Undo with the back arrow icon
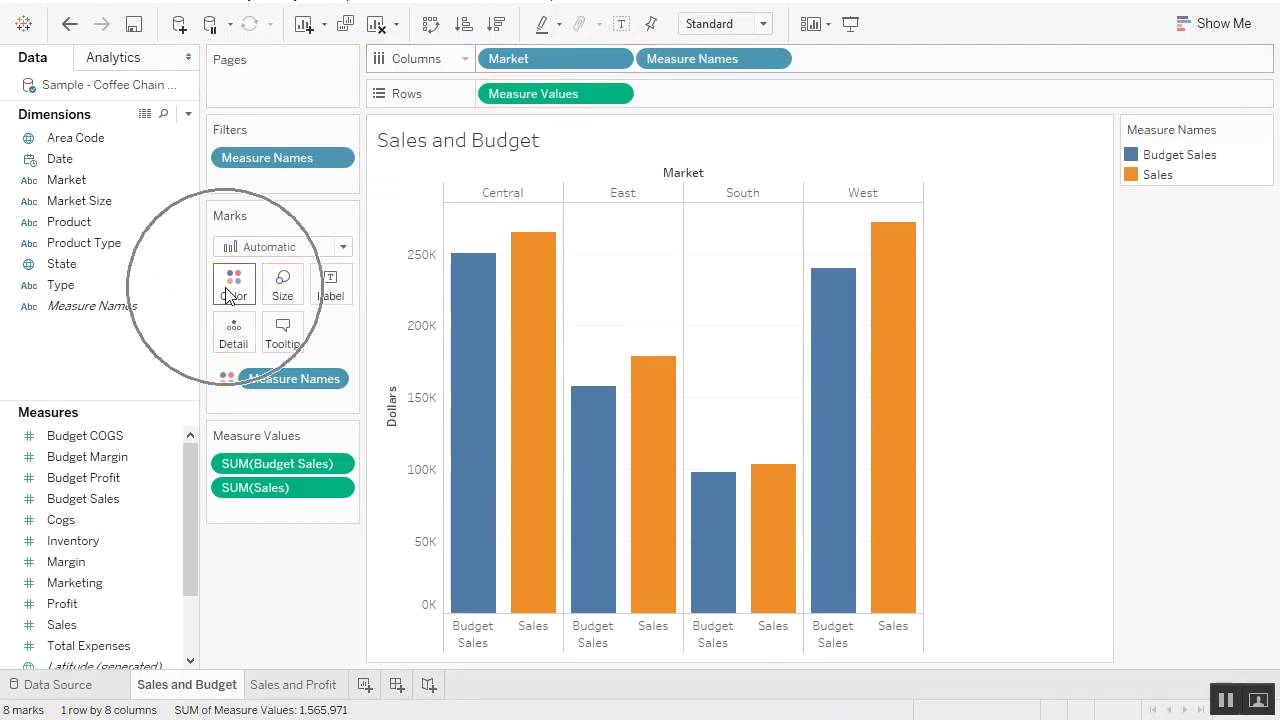The image size is (1280, 720). point(69,24)
